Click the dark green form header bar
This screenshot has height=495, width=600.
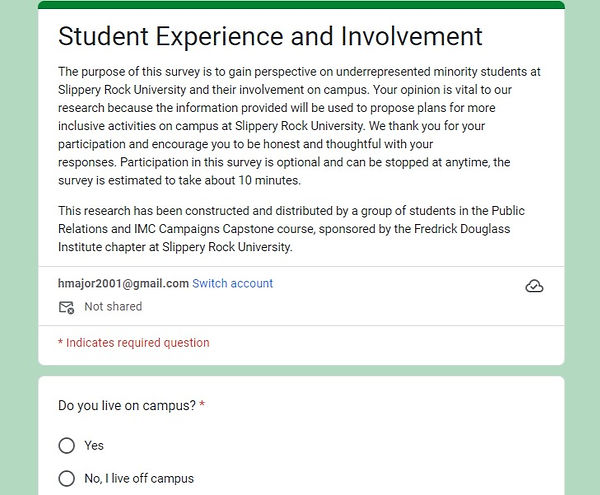pyautogui.click(x=300, y=5)
